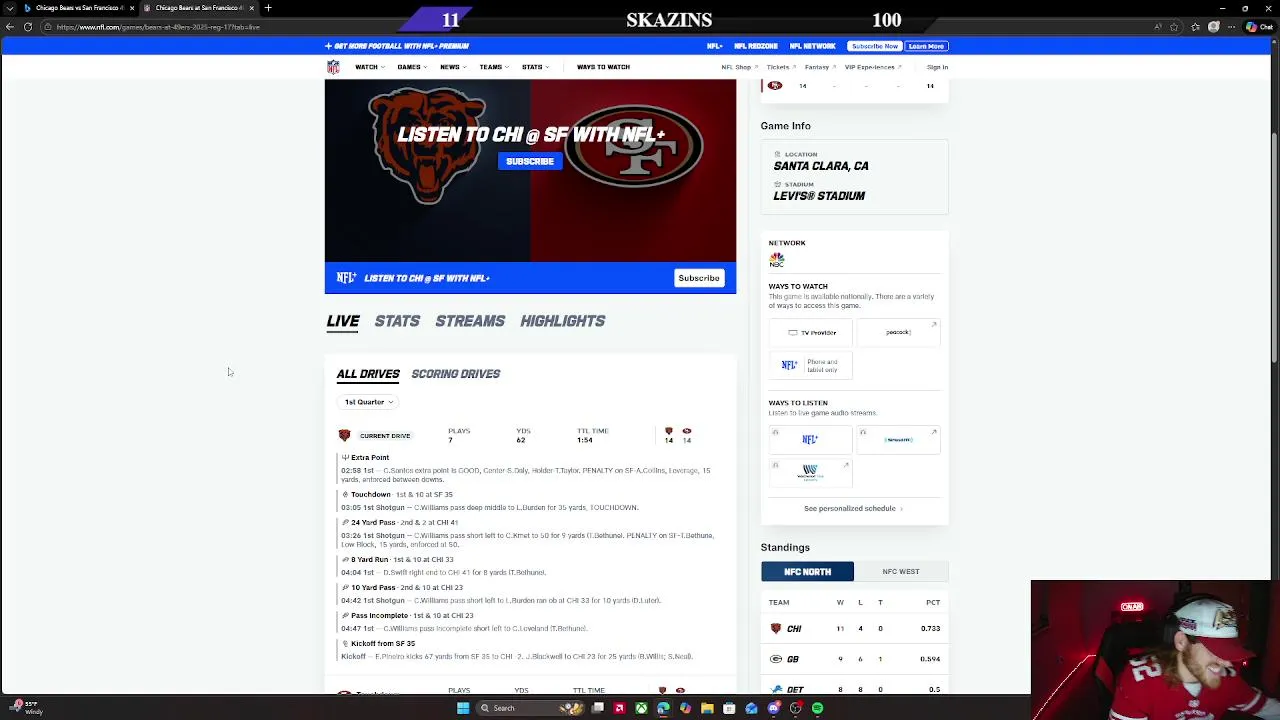Go to NFL Shop link

(x=739, y=67)
